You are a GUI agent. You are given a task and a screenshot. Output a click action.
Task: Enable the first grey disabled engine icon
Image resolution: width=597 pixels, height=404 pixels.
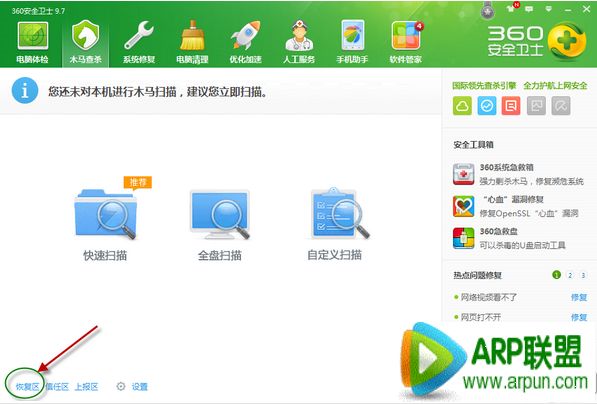pyautogui.click(x=536, y=105)
